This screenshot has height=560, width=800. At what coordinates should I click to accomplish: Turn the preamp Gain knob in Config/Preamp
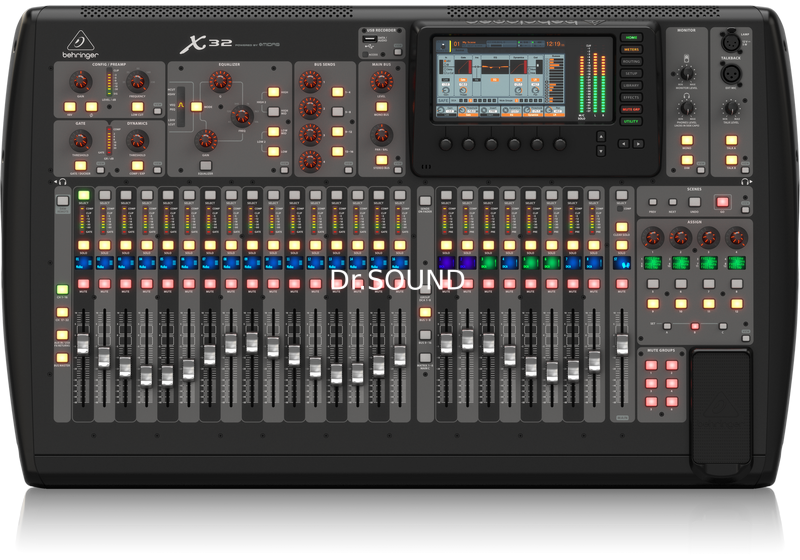click(80, 81)
